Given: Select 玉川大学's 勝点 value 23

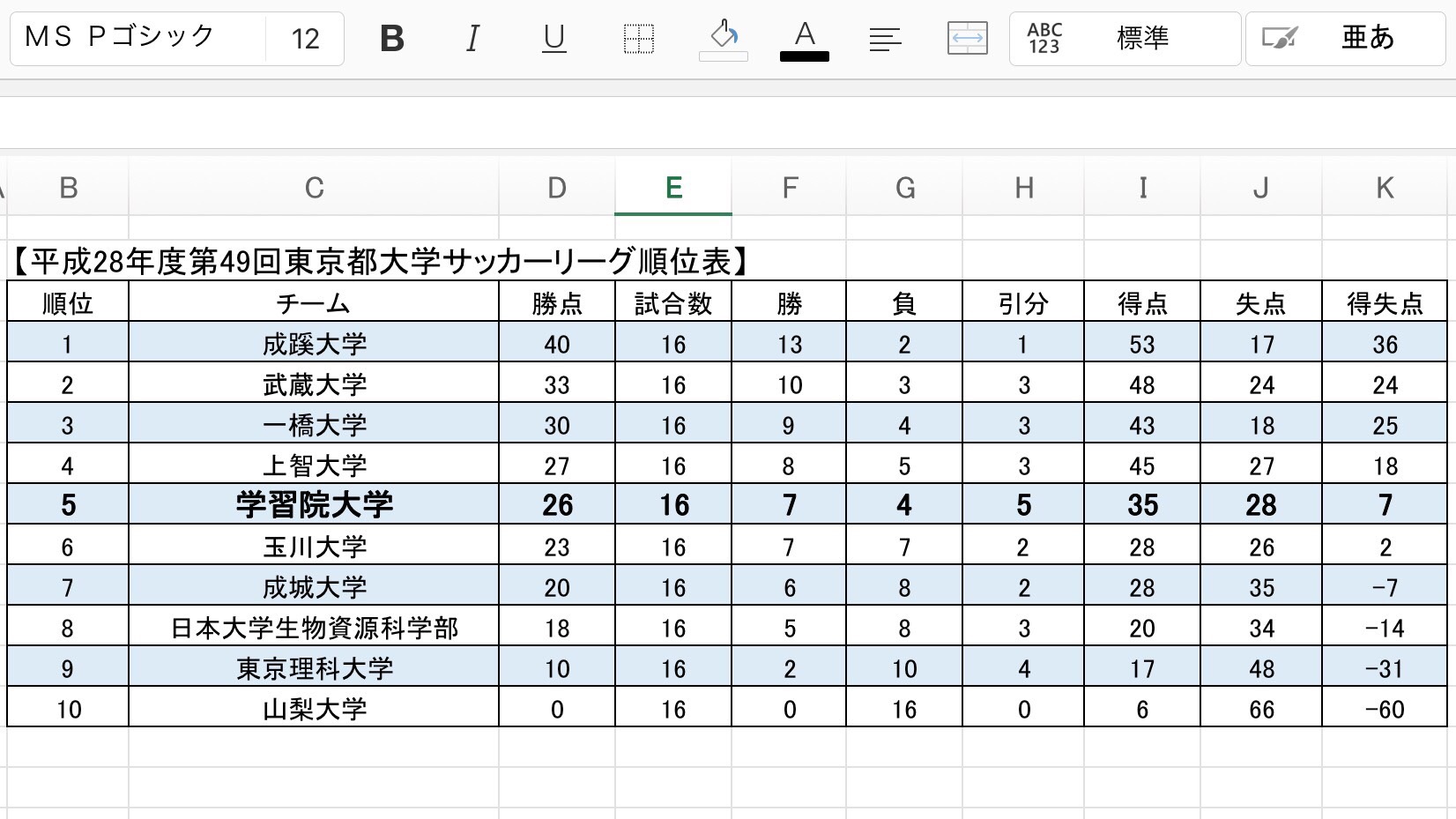Looking at the screenshot, I should [x=557, y=546].
